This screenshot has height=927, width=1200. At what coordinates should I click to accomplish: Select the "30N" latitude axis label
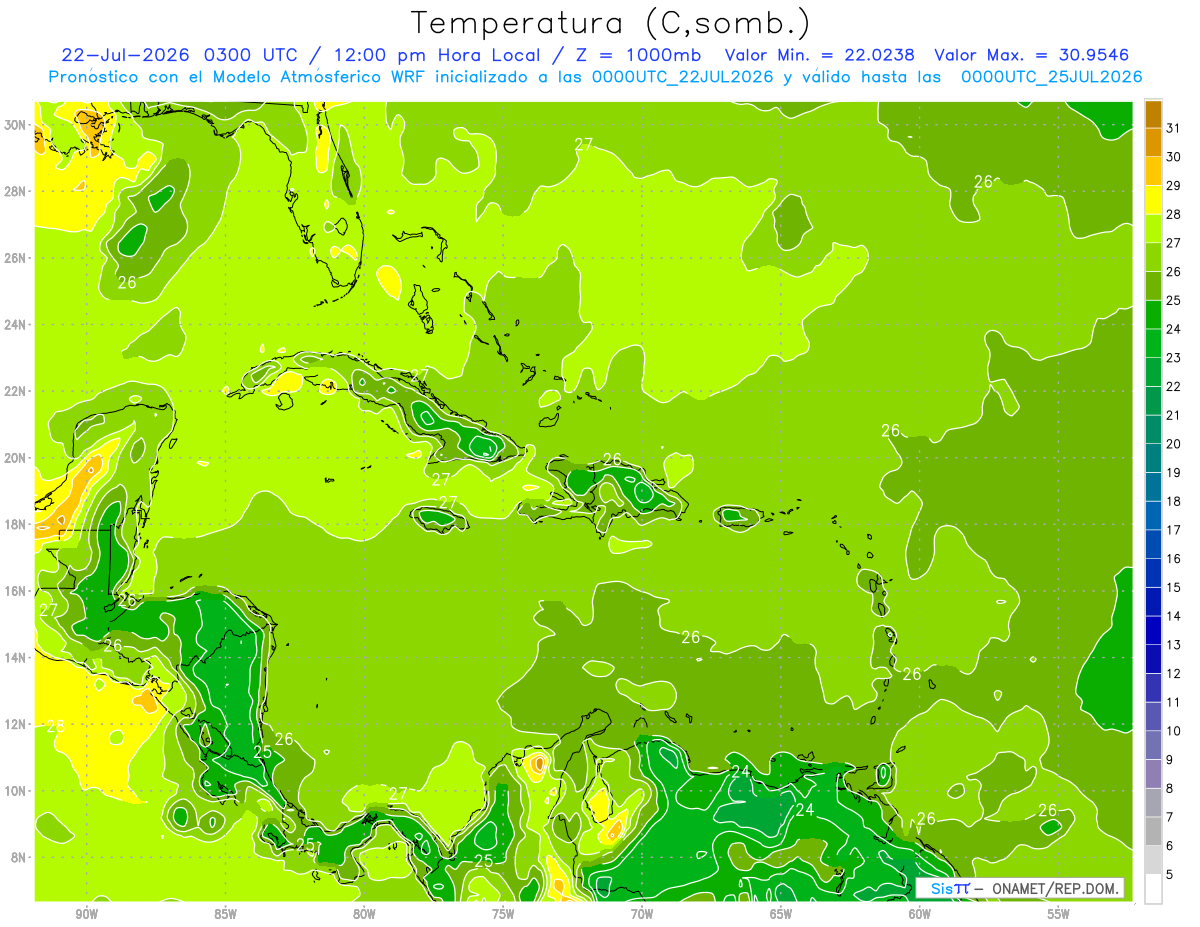coord(15,125)
